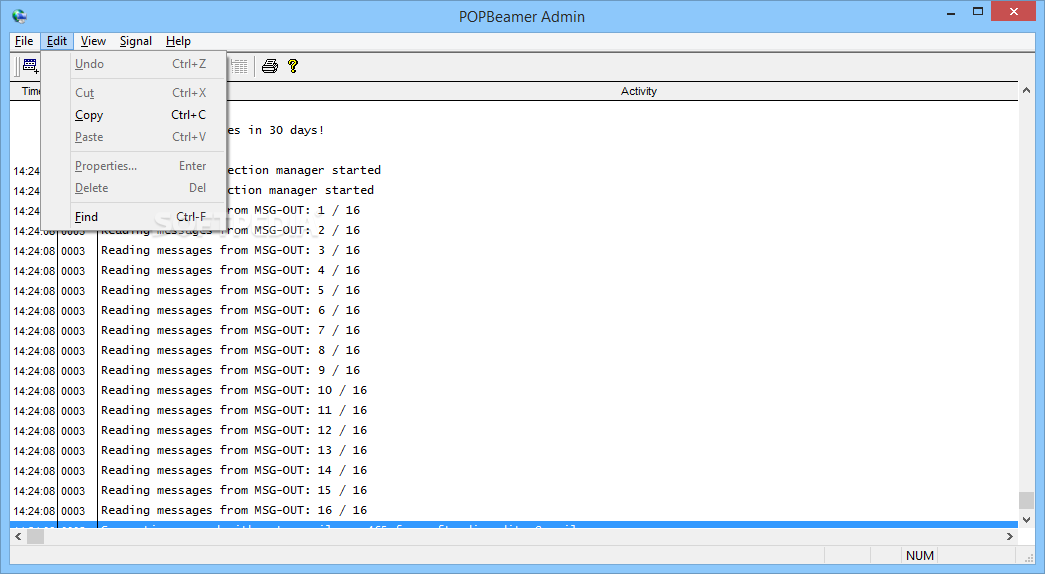Click the printer icon in toolbar
The width and height of the screenshot is (1045, 574).
tap(270, 66)
